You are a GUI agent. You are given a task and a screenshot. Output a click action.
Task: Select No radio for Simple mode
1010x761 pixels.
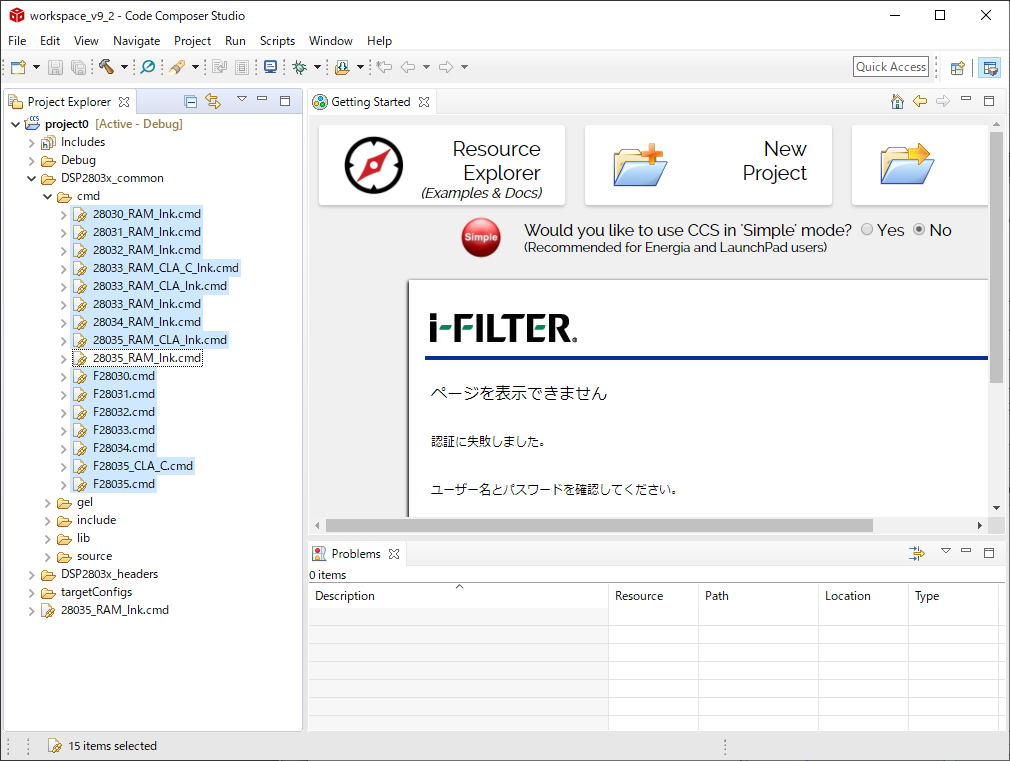pos(919,230)
